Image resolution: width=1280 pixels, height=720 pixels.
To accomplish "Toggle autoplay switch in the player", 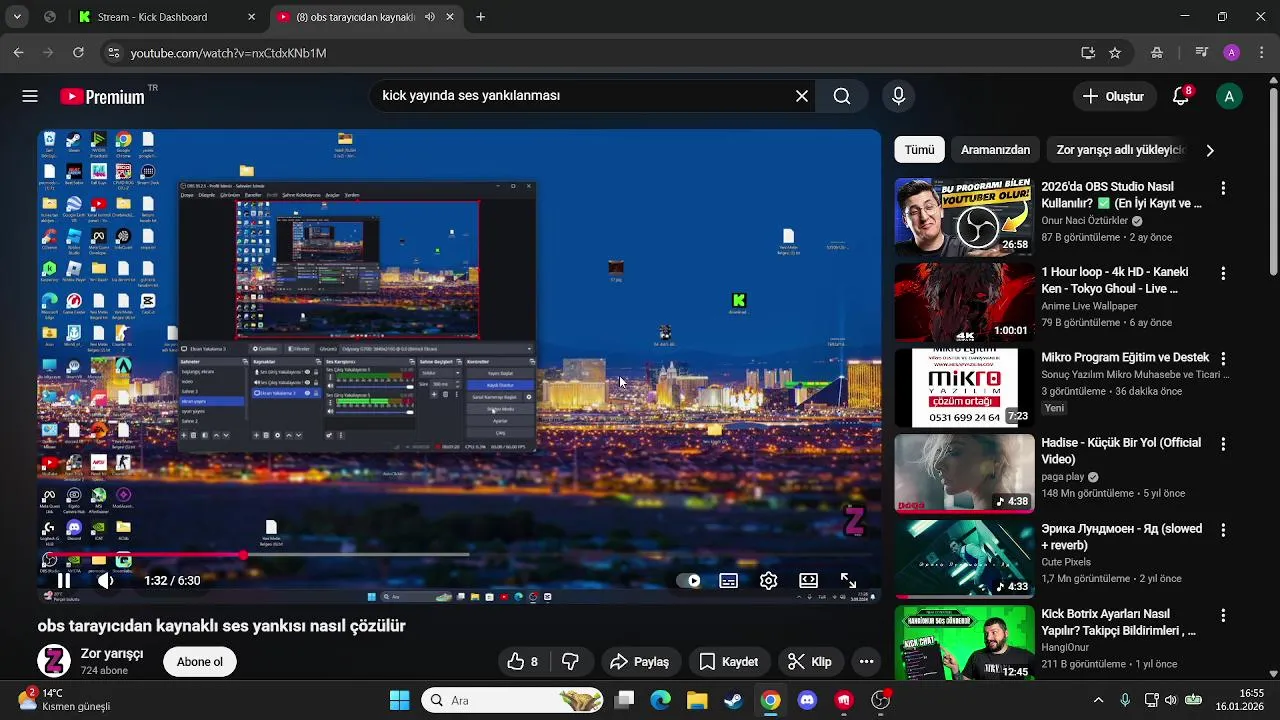I will point(688,580).
